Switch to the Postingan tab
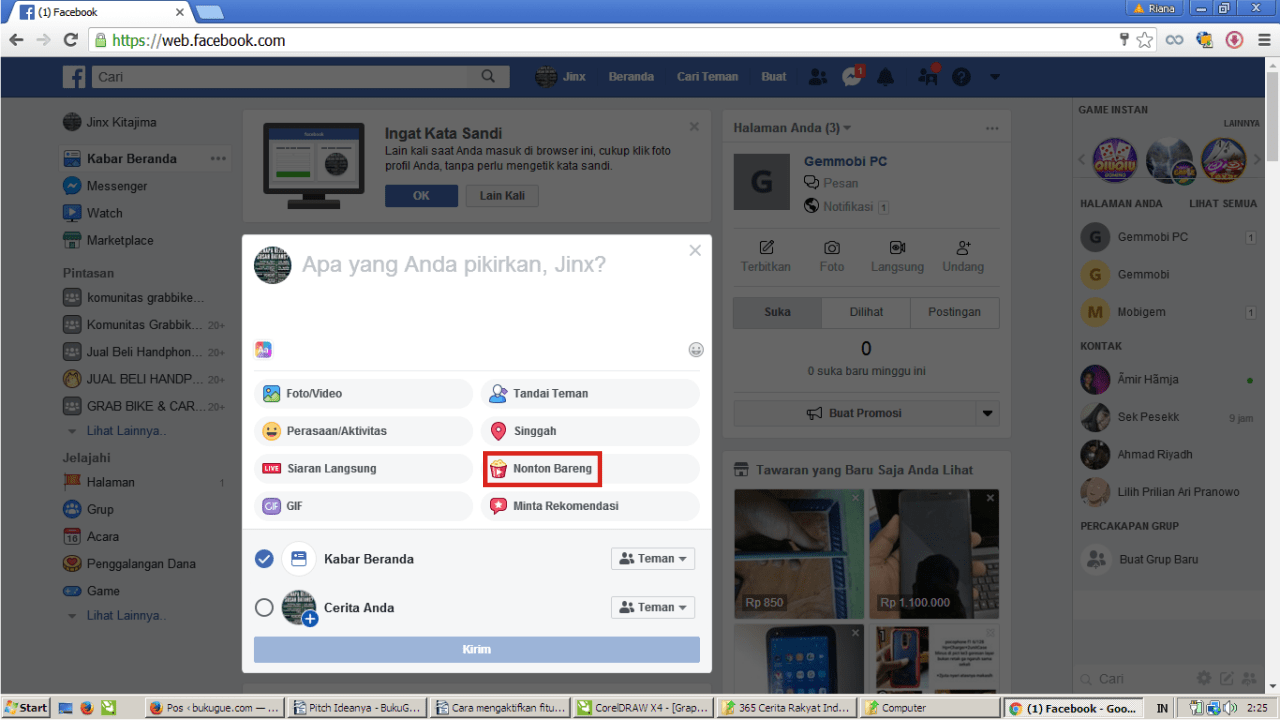 (954, 312)
